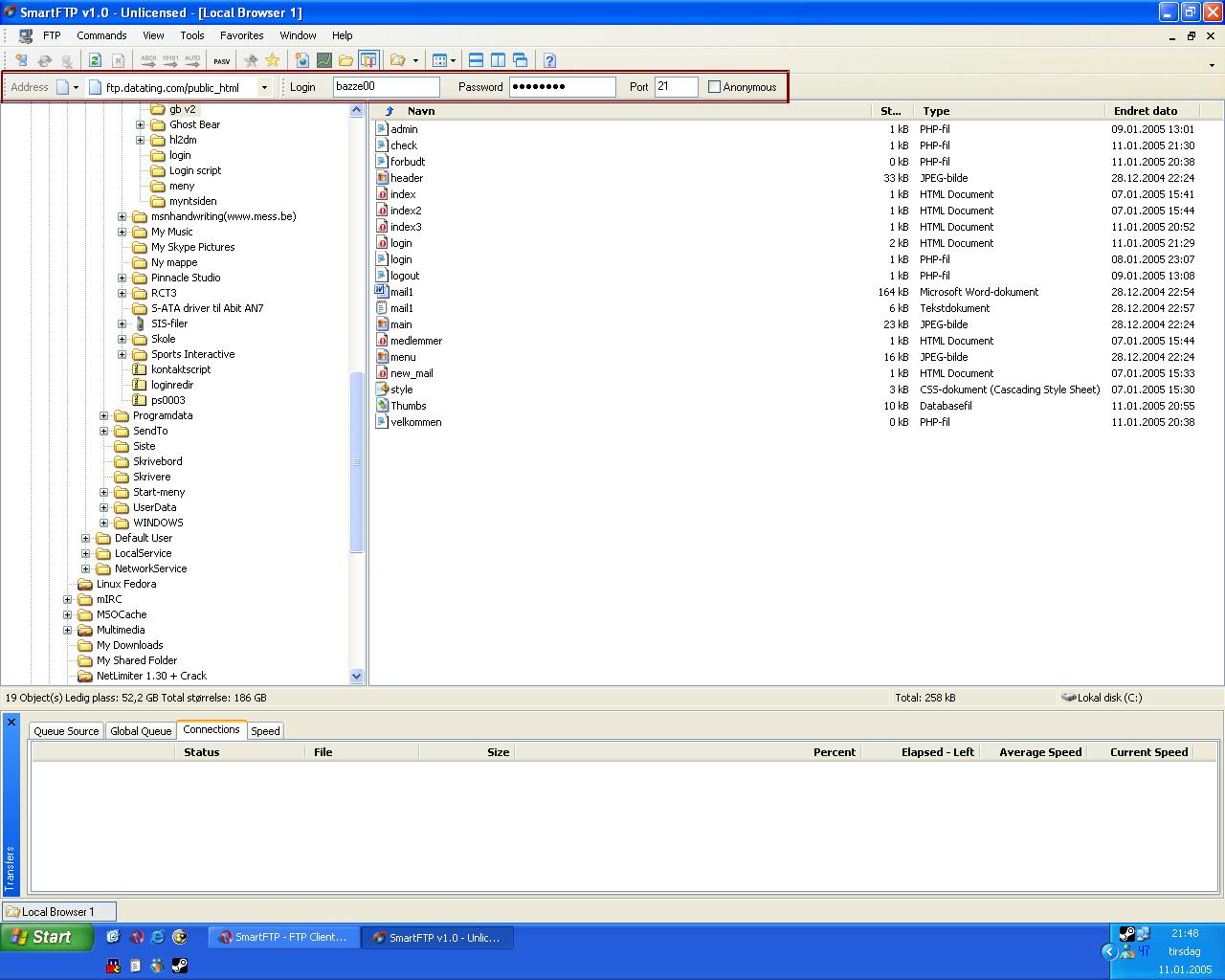Click the Reconnect toolbar icon
Screen dimensions: 1225x980
(x=44, y=60)
